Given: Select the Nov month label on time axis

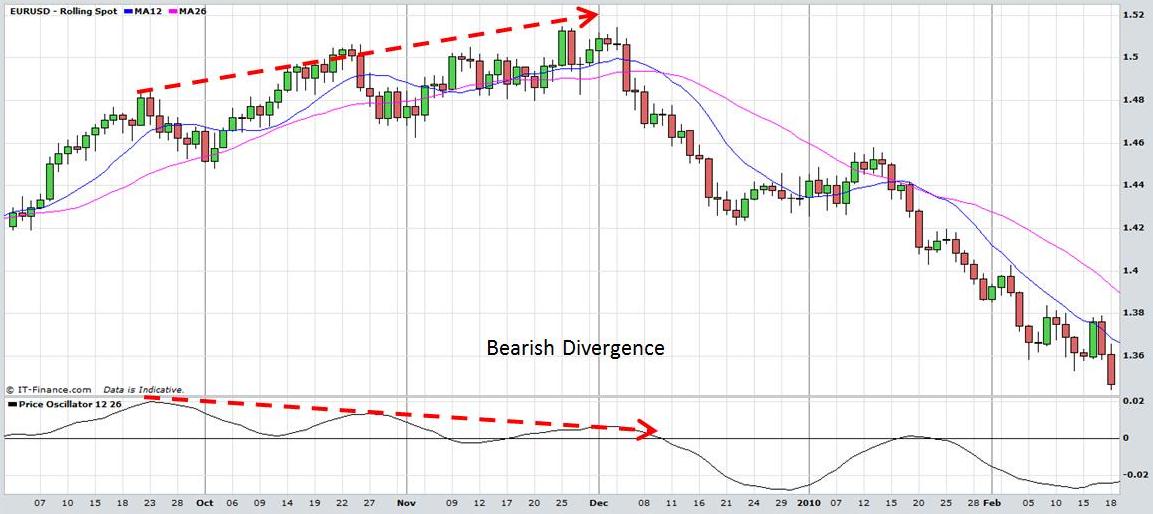Looking at the screenshot, I should (x=407, y=504).
